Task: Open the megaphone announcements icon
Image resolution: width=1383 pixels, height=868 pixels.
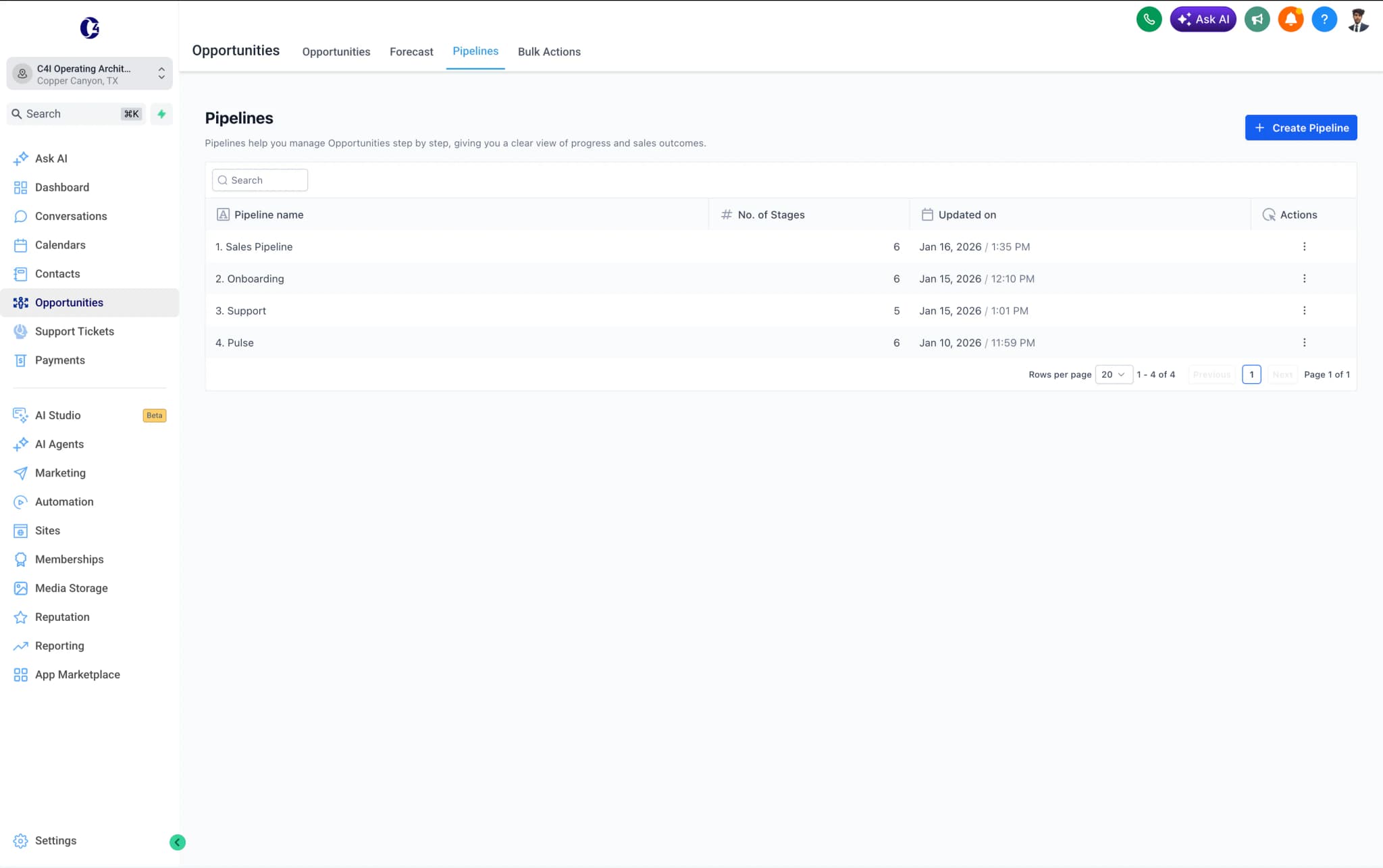Action: (1257, 20)
